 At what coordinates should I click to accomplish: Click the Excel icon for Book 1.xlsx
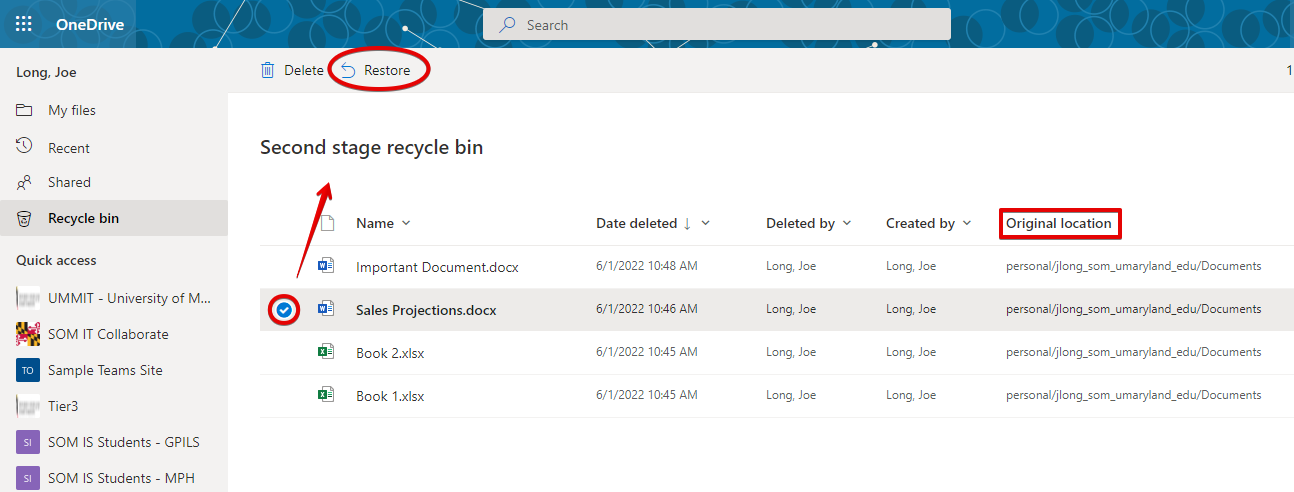click(x=325, y=395)
